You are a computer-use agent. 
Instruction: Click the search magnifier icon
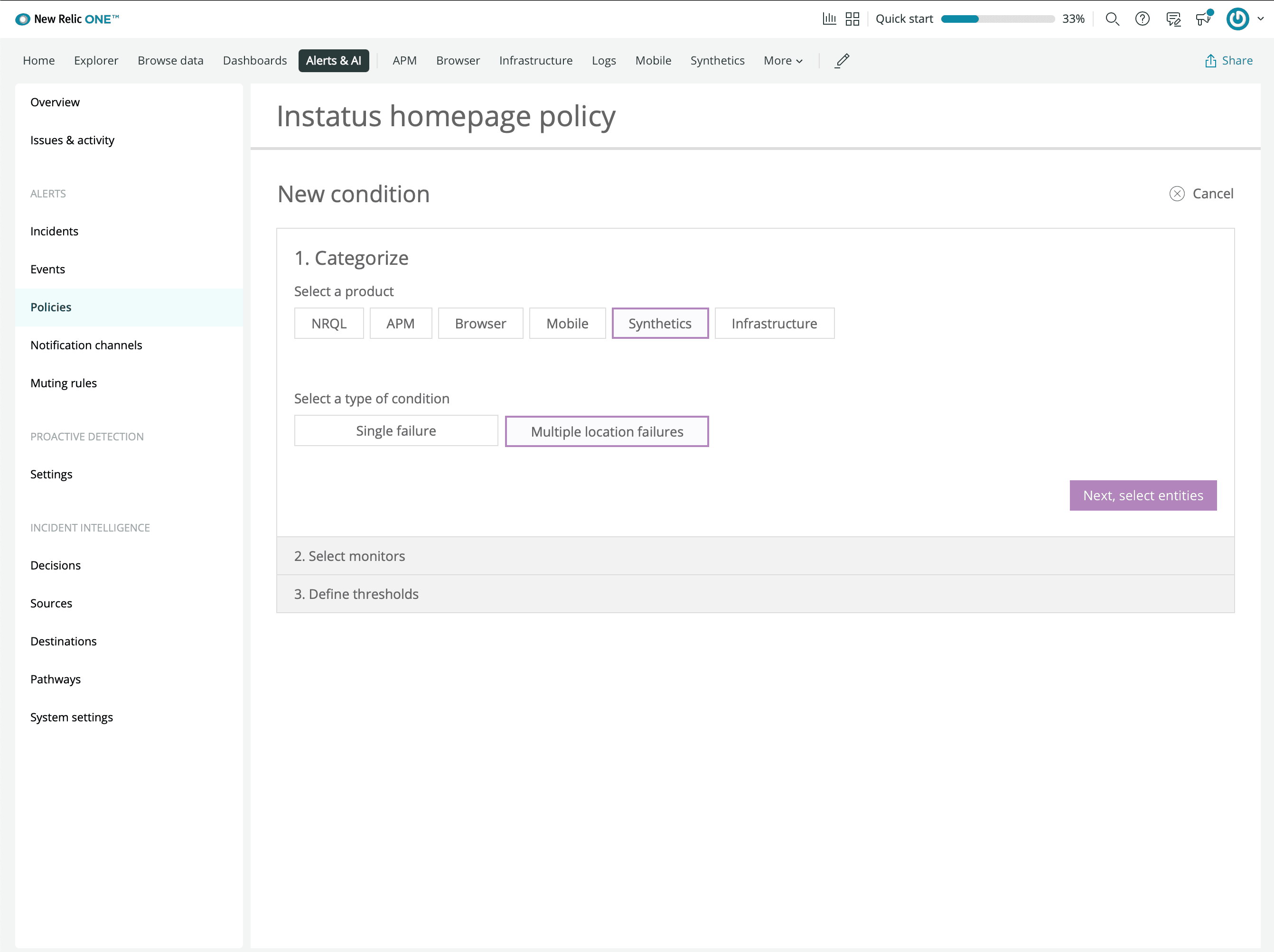click(1112, 19)
